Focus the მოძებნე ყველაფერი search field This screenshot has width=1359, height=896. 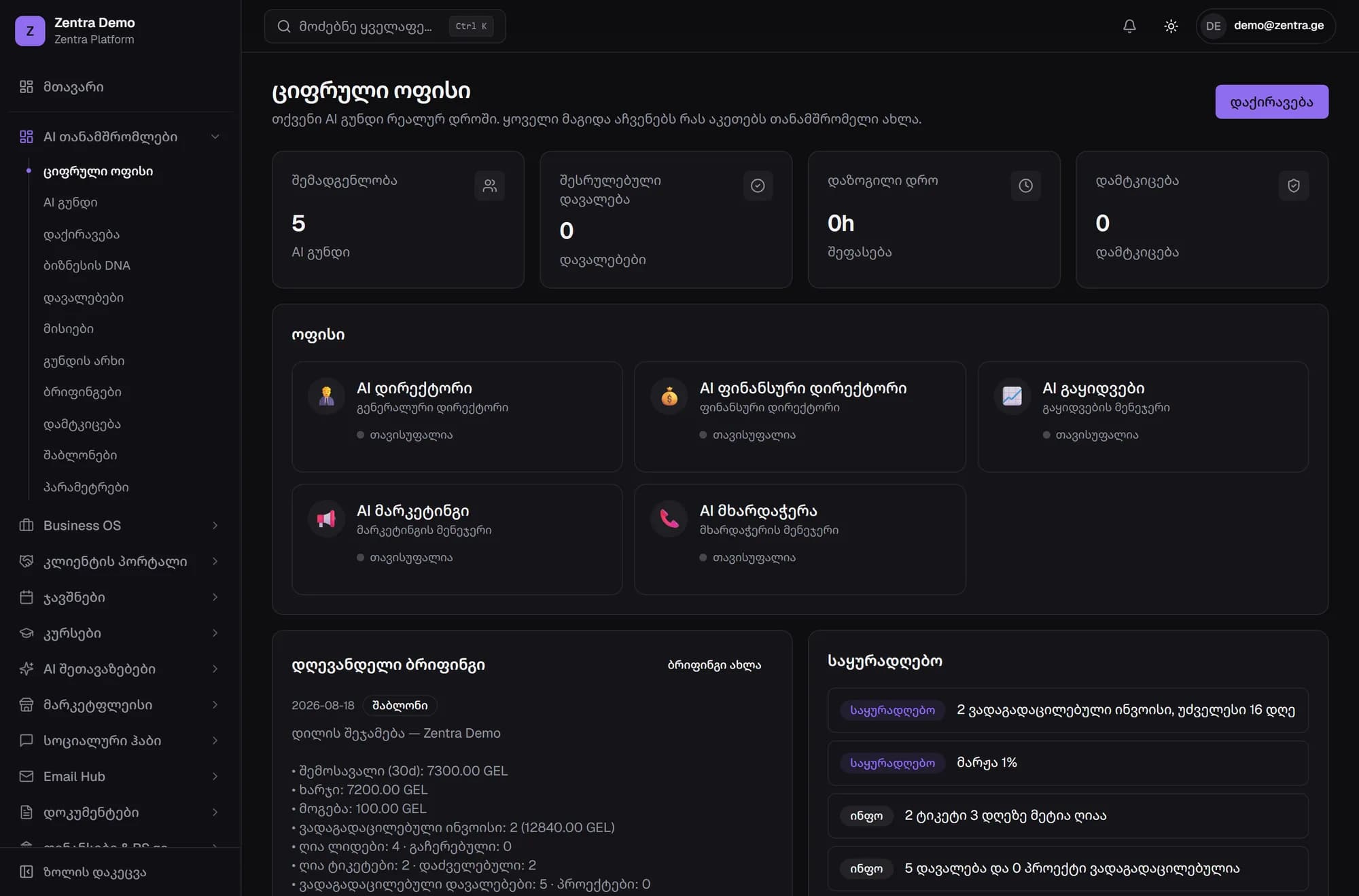[x=385, y=26]
